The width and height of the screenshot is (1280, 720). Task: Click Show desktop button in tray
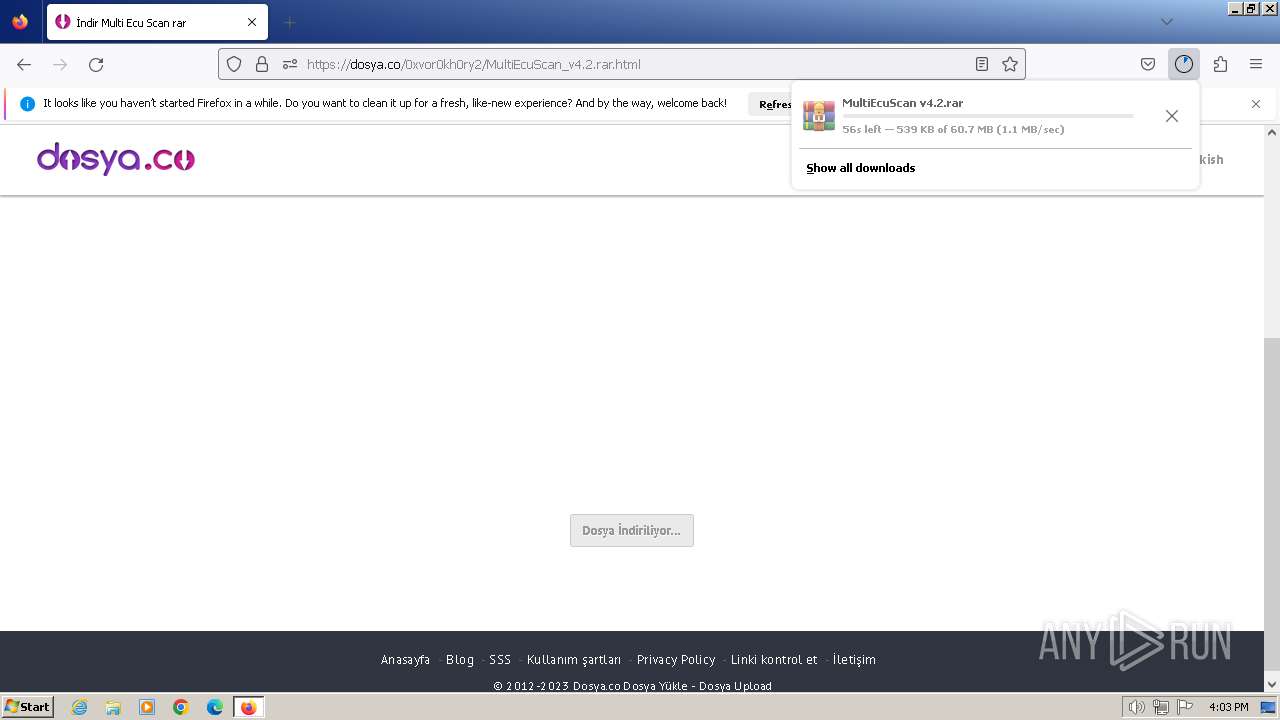[1269, 707]
